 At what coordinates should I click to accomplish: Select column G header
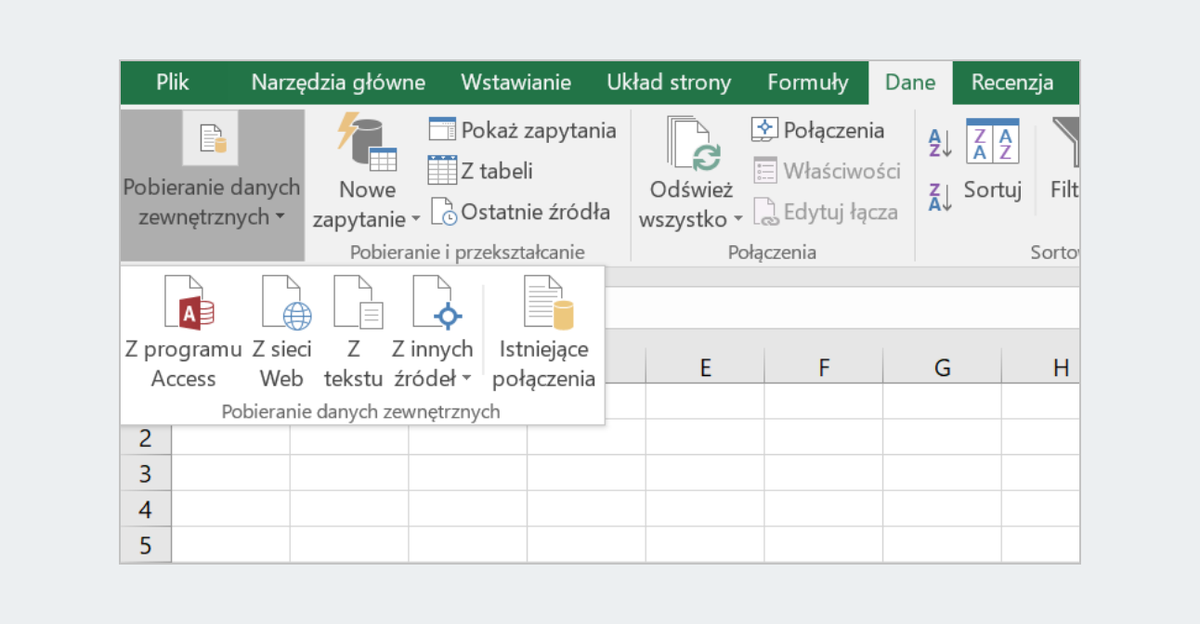tap(942, 368)
